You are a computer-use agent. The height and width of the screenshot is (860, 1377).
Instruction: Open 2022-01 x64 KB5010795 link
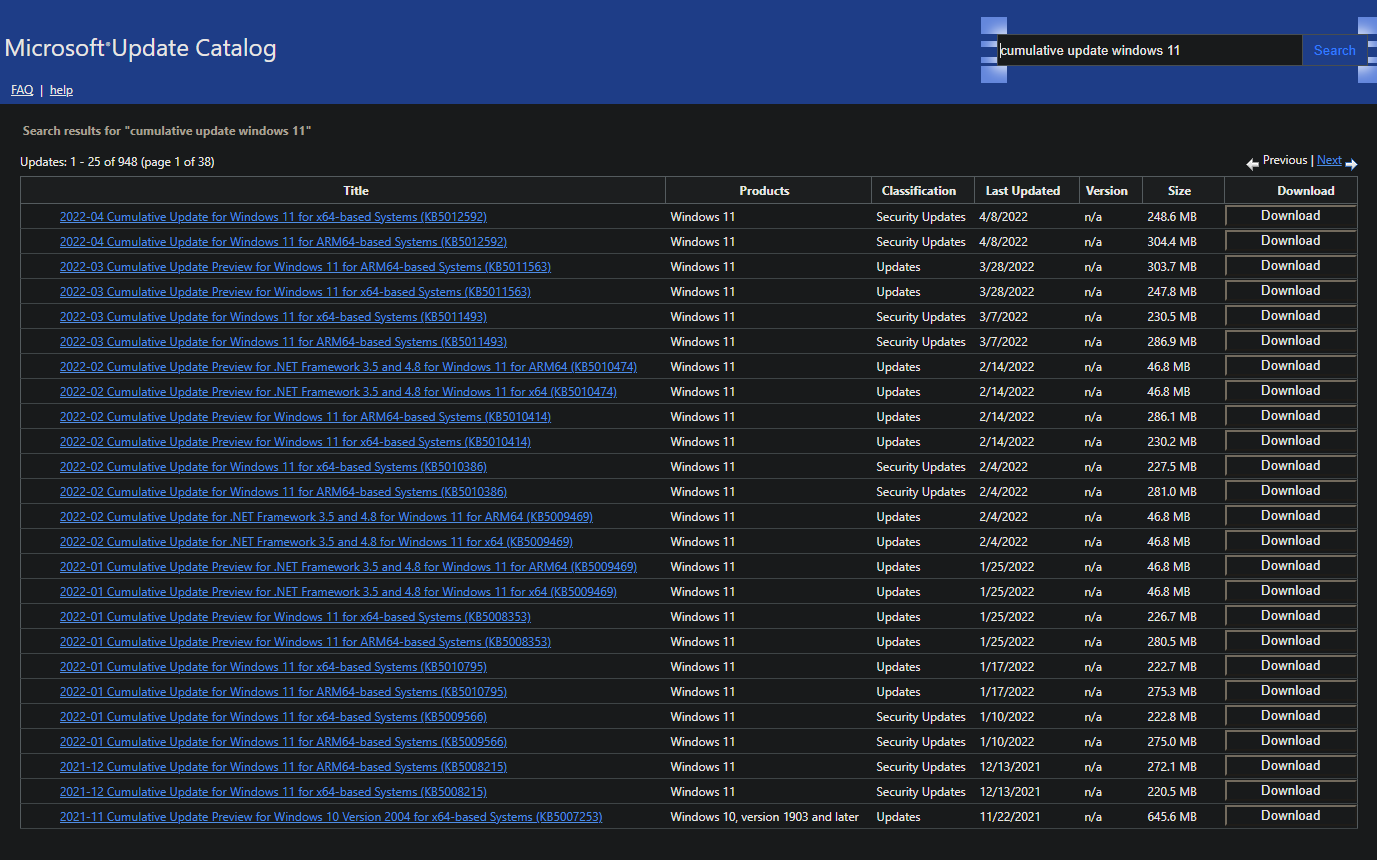coord(273,667)
